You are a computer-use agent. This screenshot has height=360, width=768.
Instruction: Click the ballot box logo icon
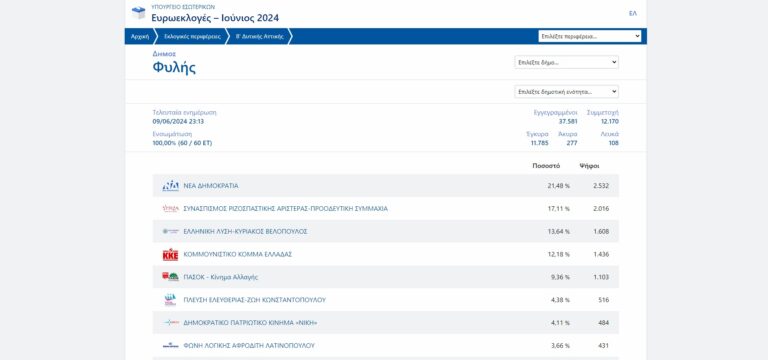click(x=139, y=13)
